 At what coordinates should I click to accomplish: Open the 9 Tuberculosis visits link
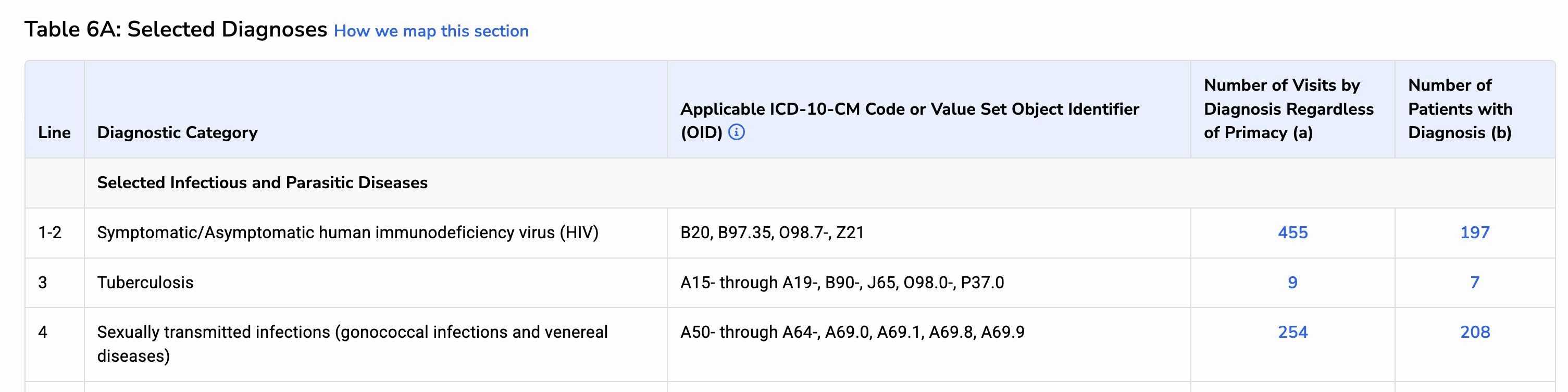pyautogui.click(x=1294, y=283)
